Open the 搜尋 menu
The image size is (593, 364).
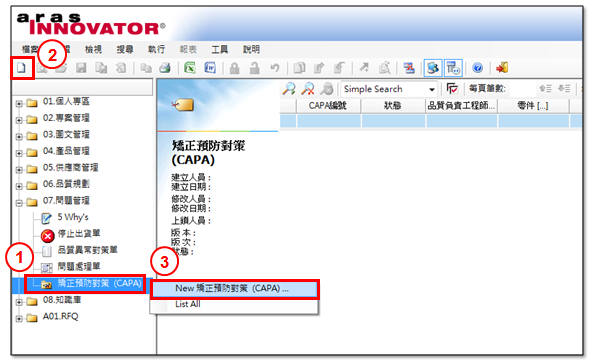coord(125,49)
